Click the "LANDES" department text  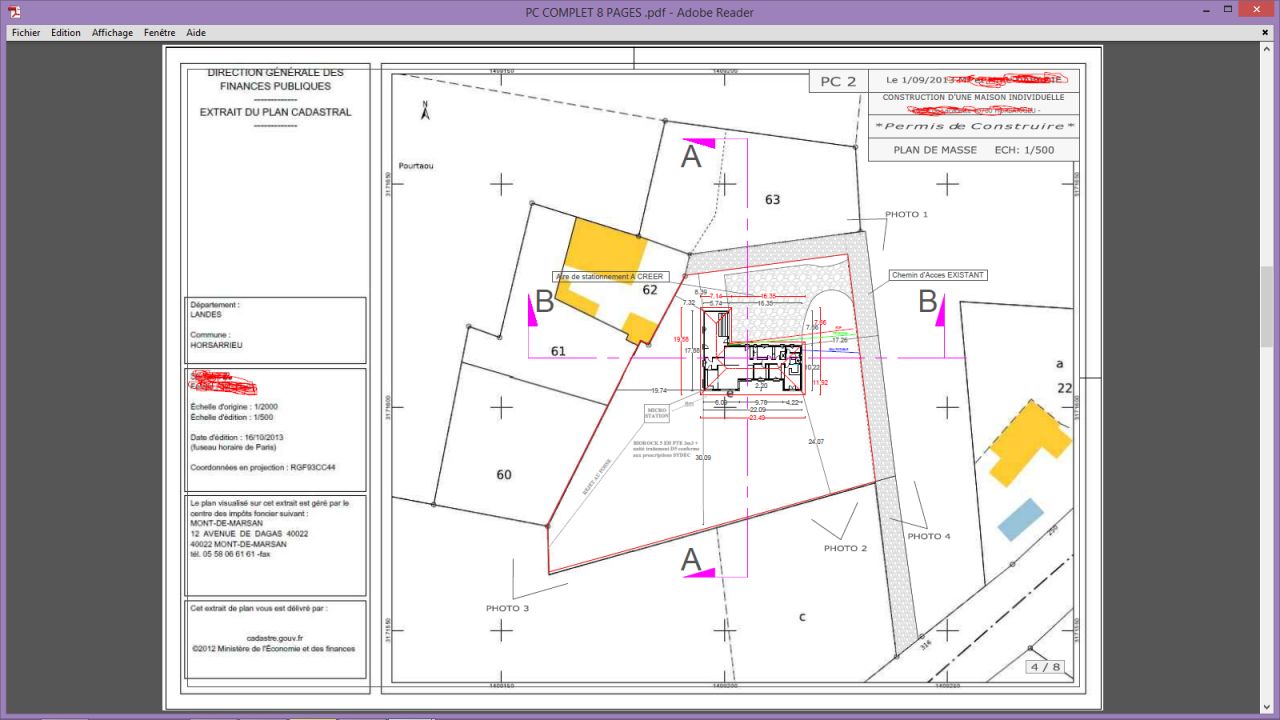[205, 314]
